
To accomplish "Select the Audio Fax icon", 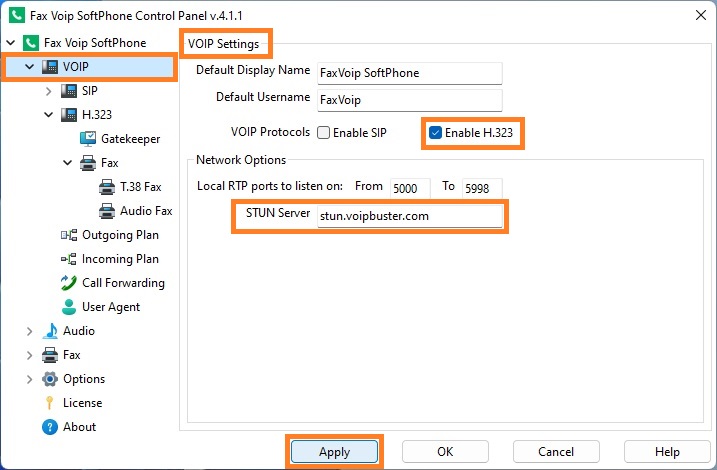I will click(107, 211).
